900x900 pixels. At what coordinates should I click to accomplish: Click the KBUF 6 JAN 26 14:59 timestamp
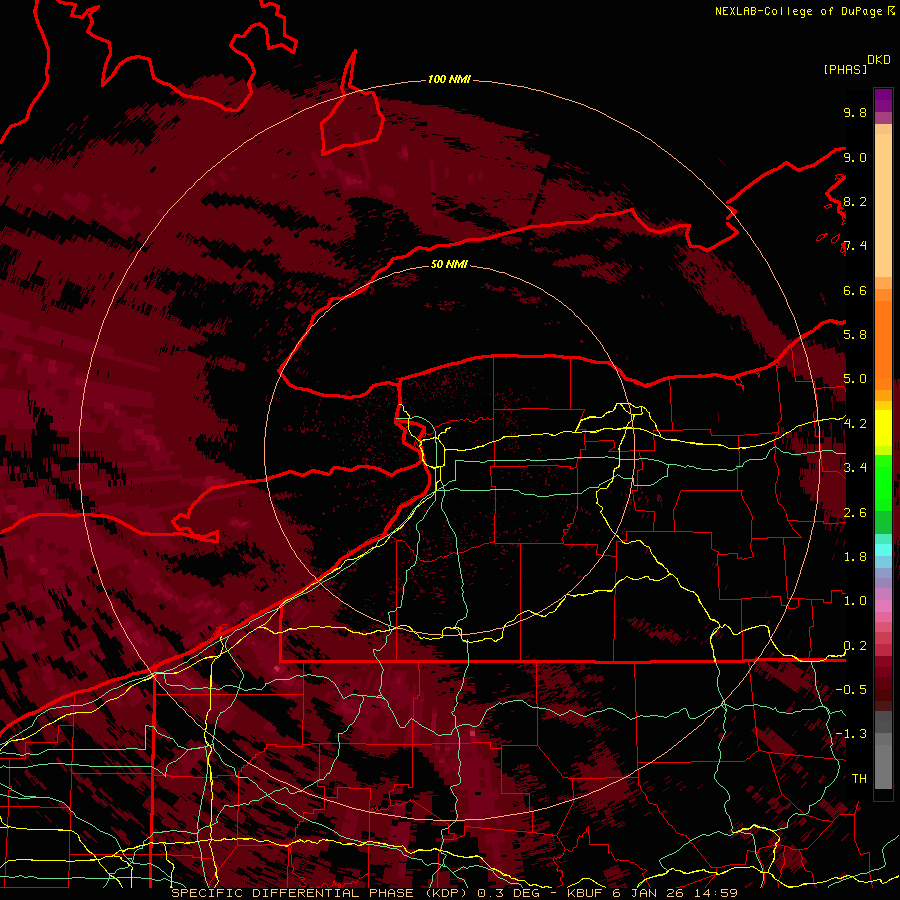tap(653, 893)
